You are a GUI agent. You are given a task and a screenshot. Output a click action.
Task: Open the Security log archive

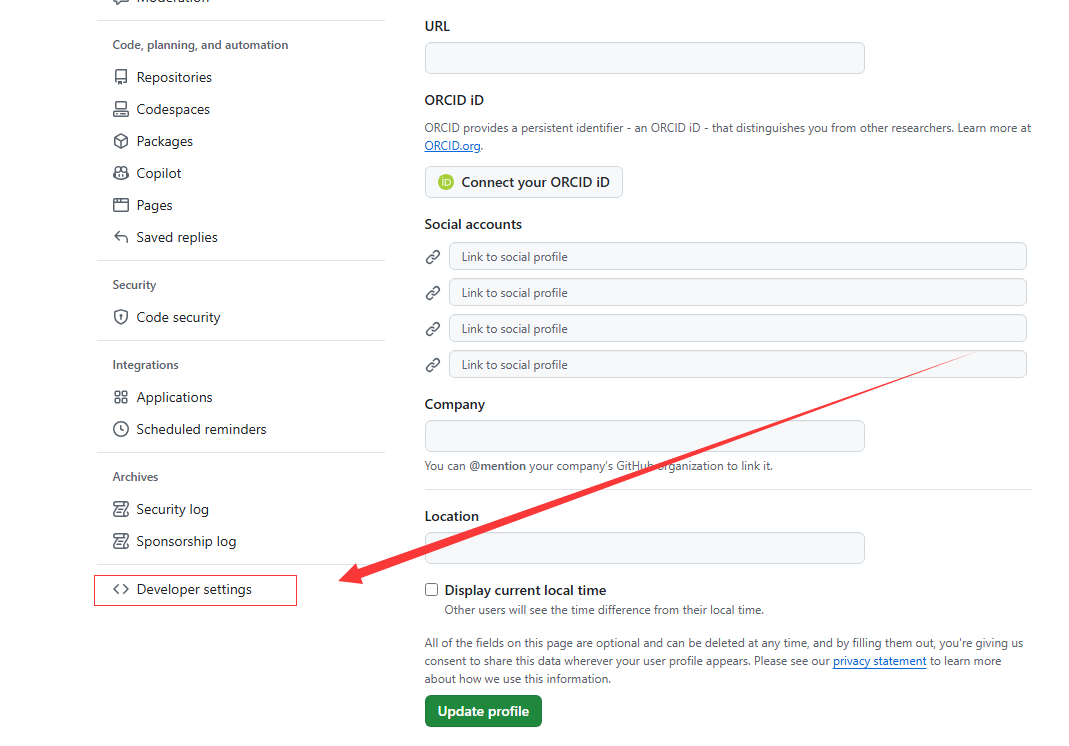[172, 508]
